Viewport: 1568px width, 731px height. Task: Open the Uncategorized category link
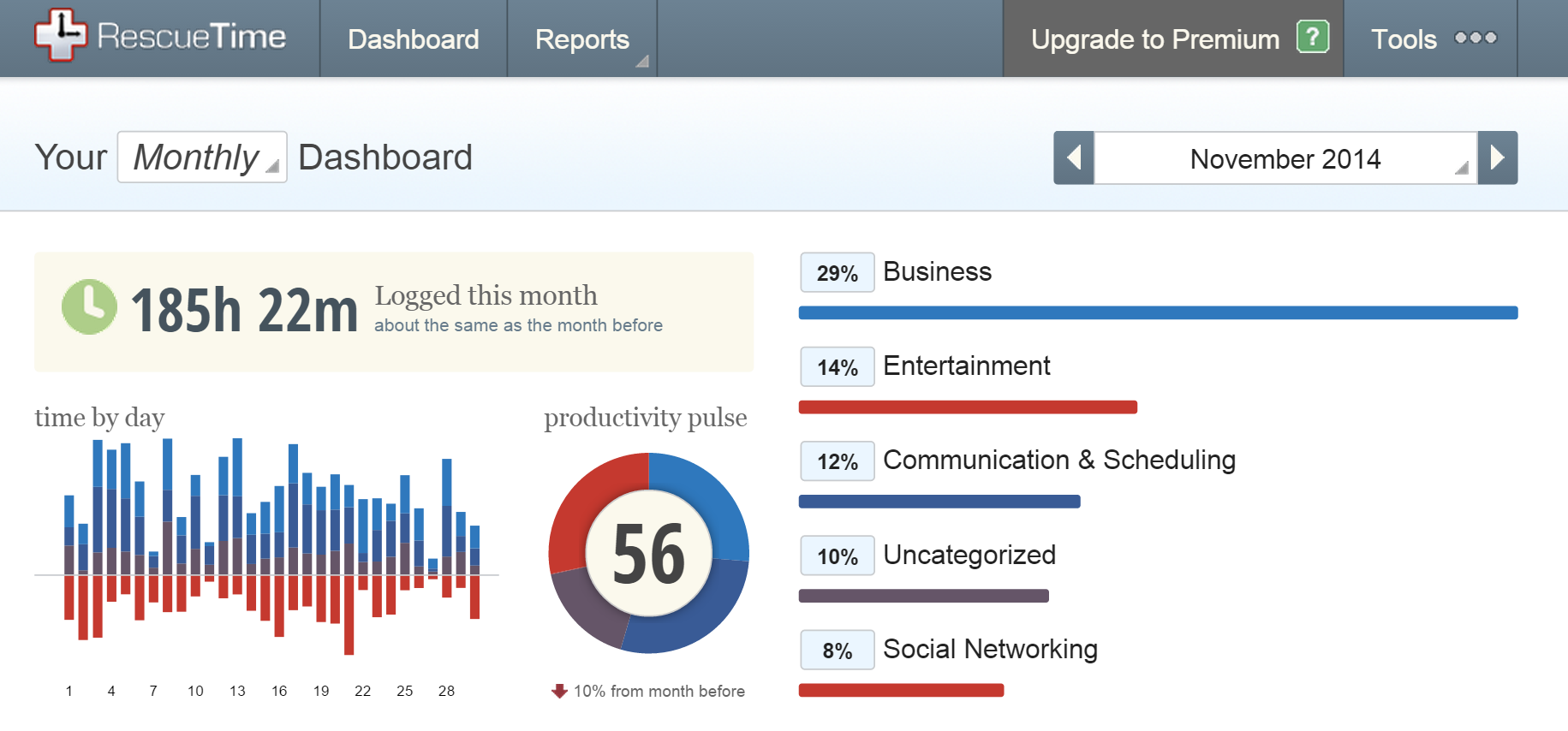(x=969, y=555)
